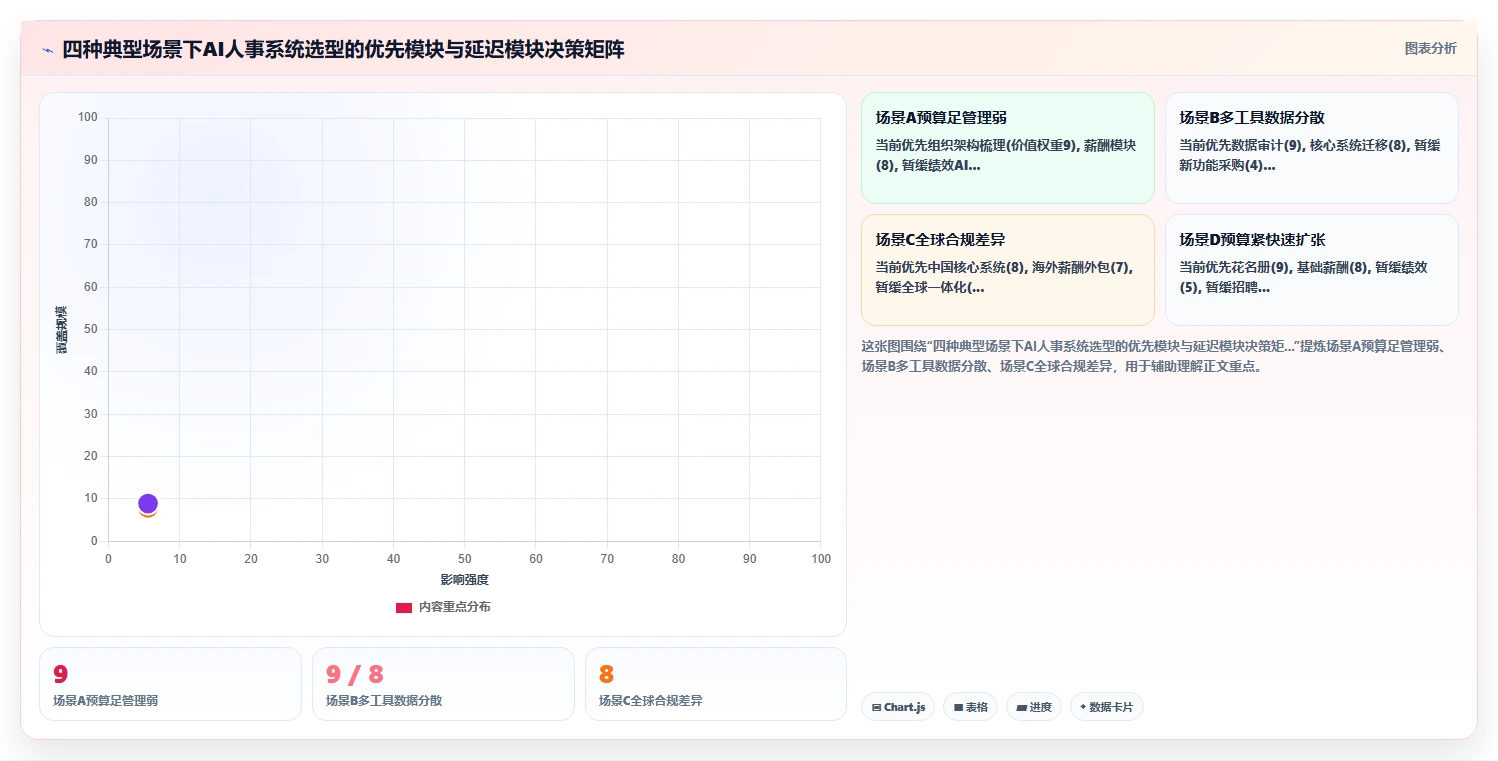Select the Chart.js tag chip
Image resolution: width=1498 pixels, height=761 pixels.
898,707
